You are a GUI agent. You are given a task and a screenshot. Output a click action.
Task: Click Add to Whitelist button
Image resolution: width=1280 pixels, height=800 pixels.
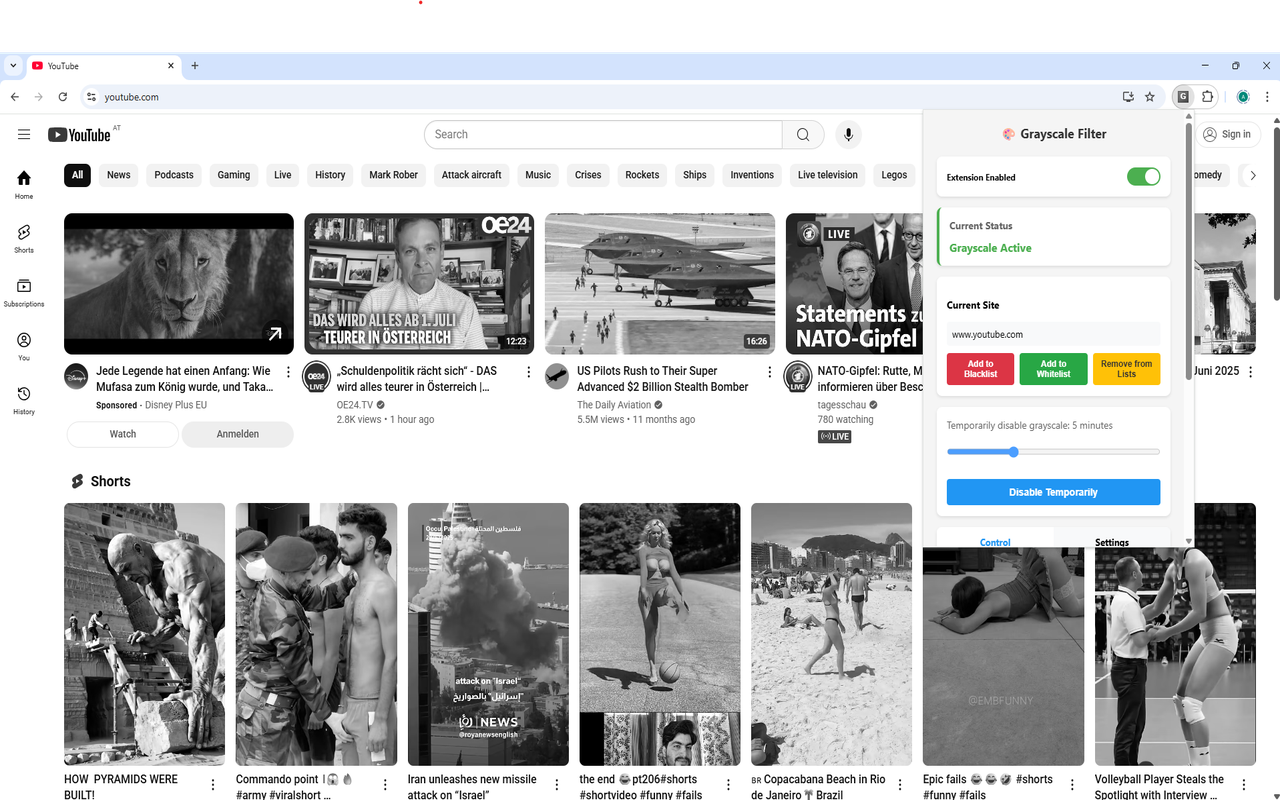pos(1053,369)
